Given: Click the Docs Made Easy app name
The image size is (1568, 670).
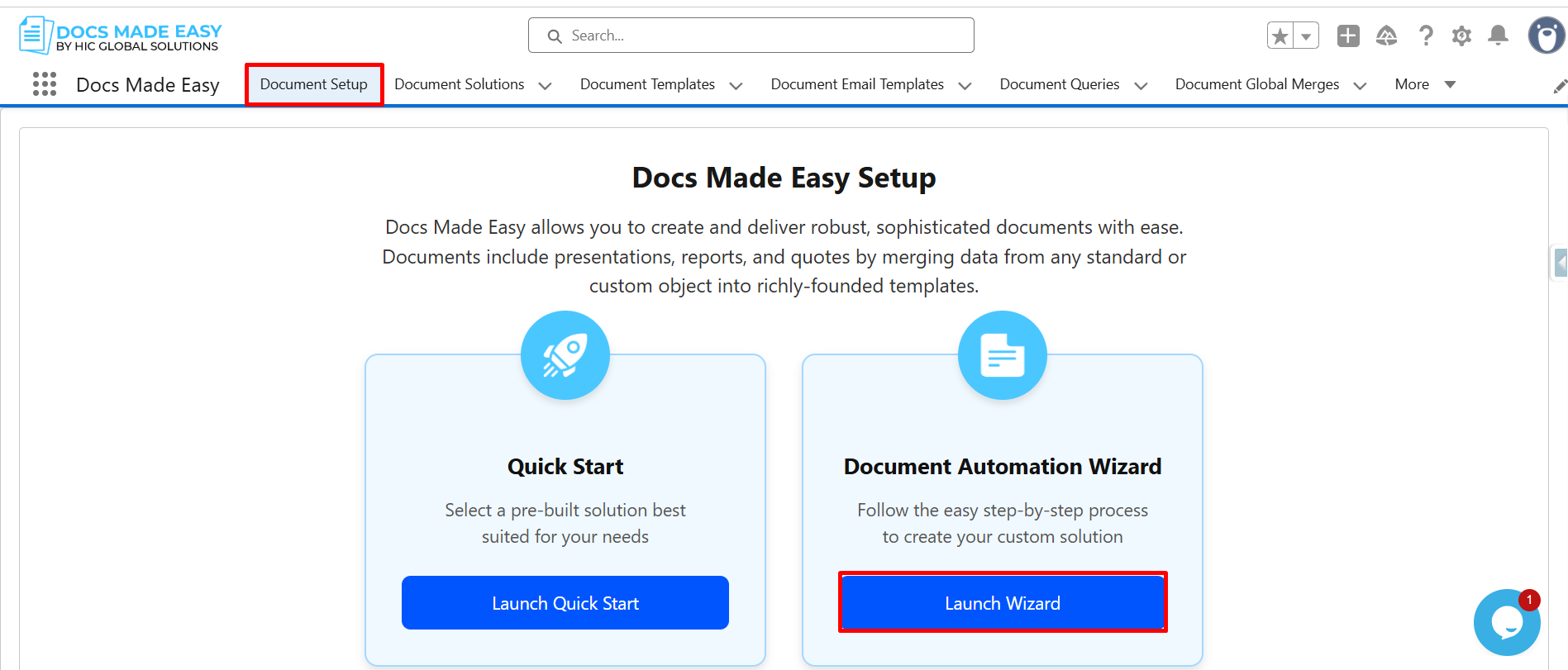Looking at the screenshot, I should (148, 85).
